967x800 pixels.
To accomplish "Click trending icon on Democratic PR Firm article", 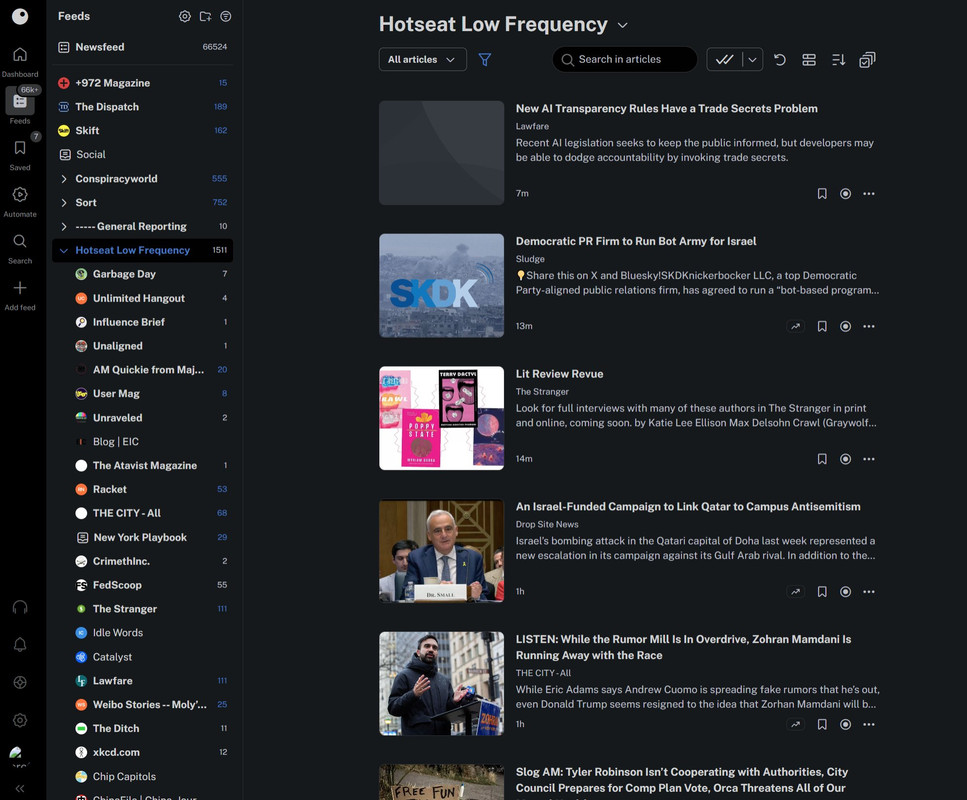I will 796,326.
